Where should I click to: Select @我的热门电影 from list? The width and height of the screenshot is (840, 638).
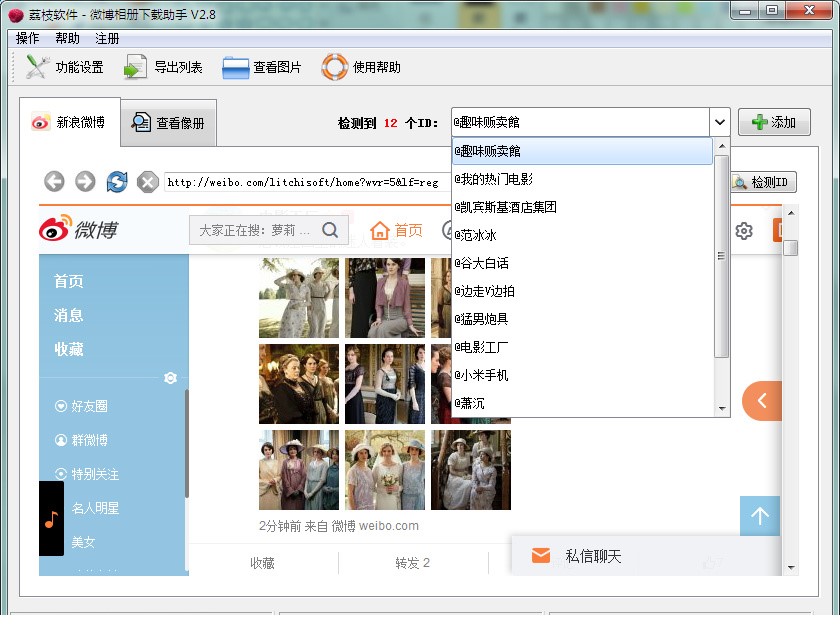pos(582,179)
